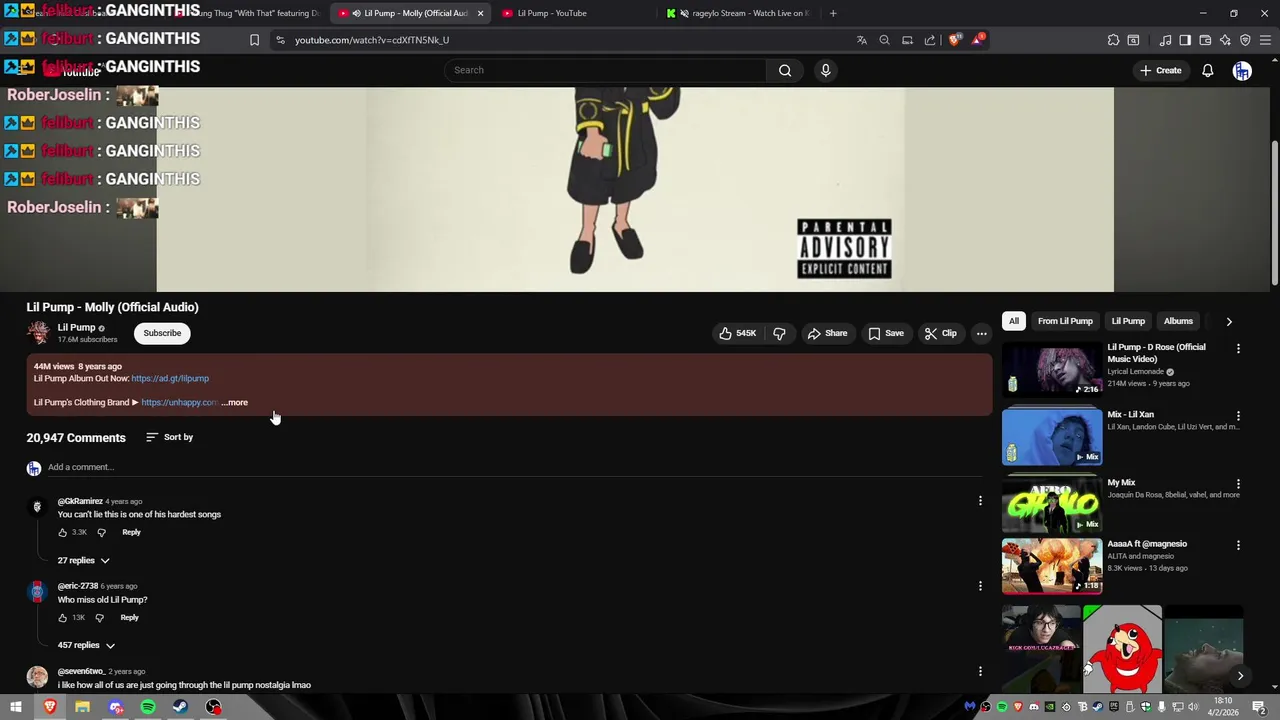1280x720 pixels.
Task: Toggle Brave sidebar panel icon
Action: [x=1185, y=40]
